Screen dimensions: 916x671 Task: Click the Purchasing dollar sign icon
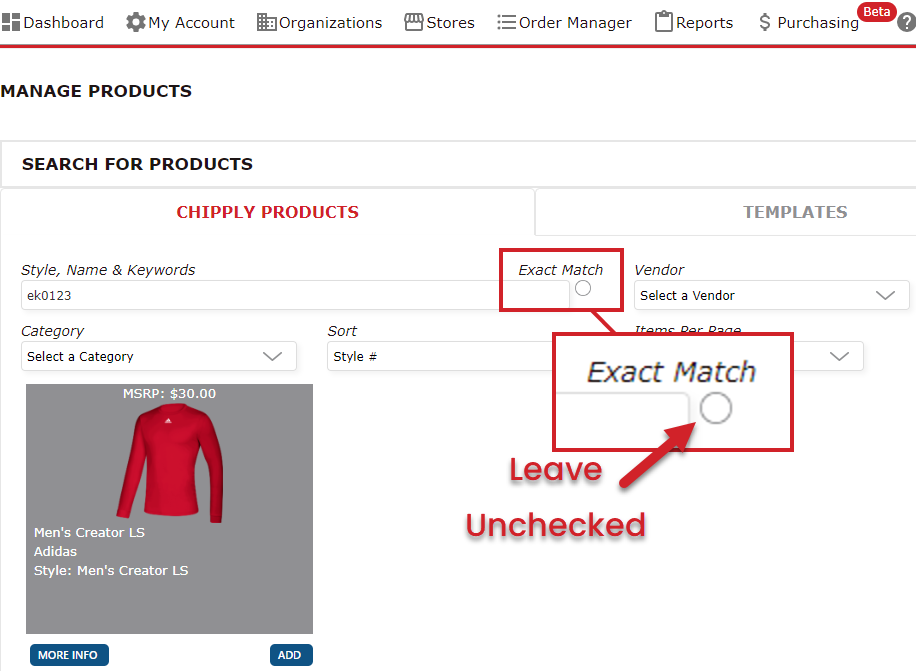click(765, 22)
